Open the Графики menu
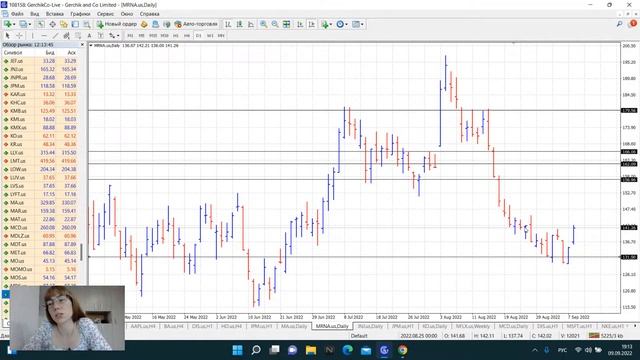The height and width of the screenshot is (360, 640). (80, 14)
